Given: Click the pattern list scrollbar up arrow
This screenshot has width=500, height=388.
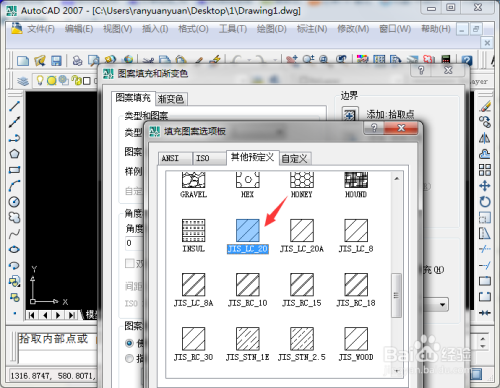Looking at the screenshot, I should click(x=397, y=179).
